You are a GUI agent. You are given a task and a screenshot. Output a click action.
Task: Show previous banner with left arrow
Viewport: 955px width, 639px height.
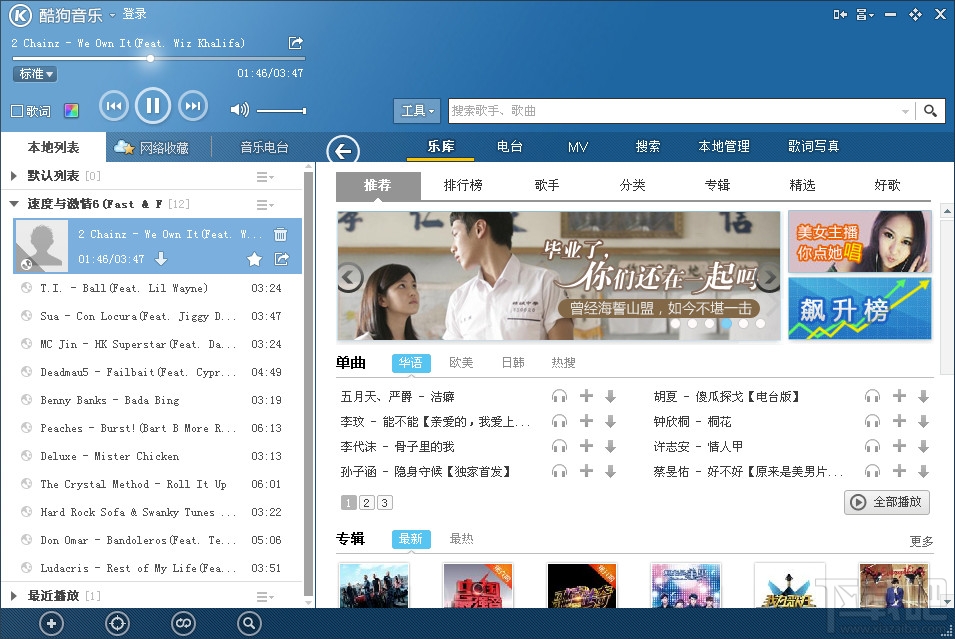350,277
